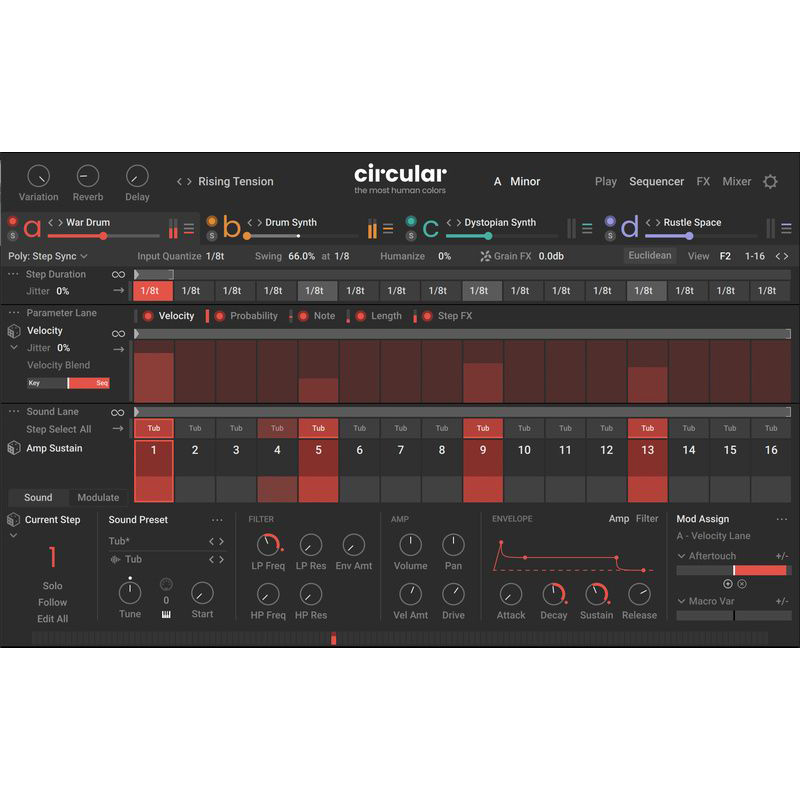
Task: Click the Velocity jitter arrow icon
Action: (x=118, y=349)
